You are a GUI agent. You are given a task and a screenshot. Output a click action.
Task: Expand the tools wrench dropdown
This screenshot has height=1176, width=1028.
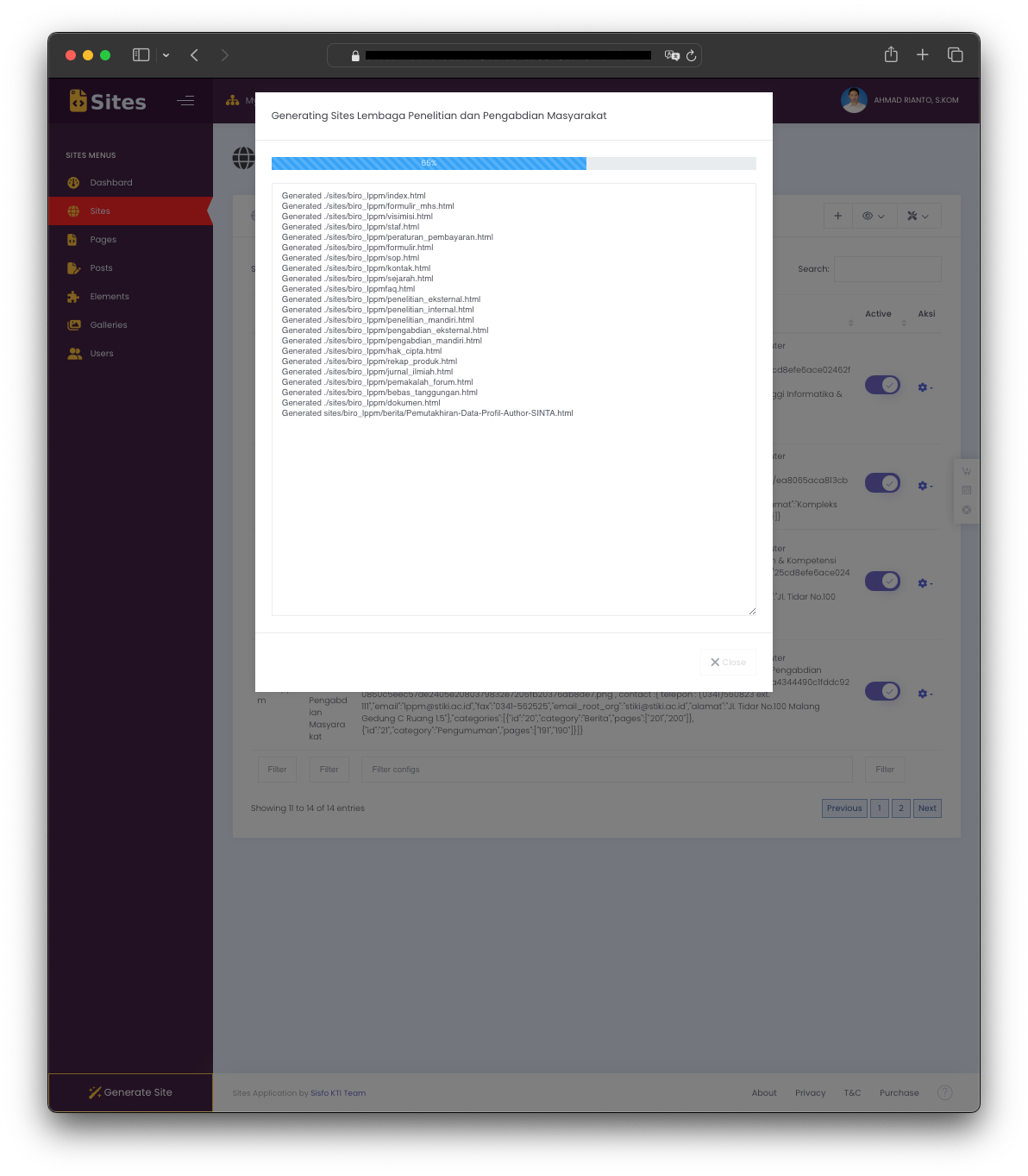(918, 216)
